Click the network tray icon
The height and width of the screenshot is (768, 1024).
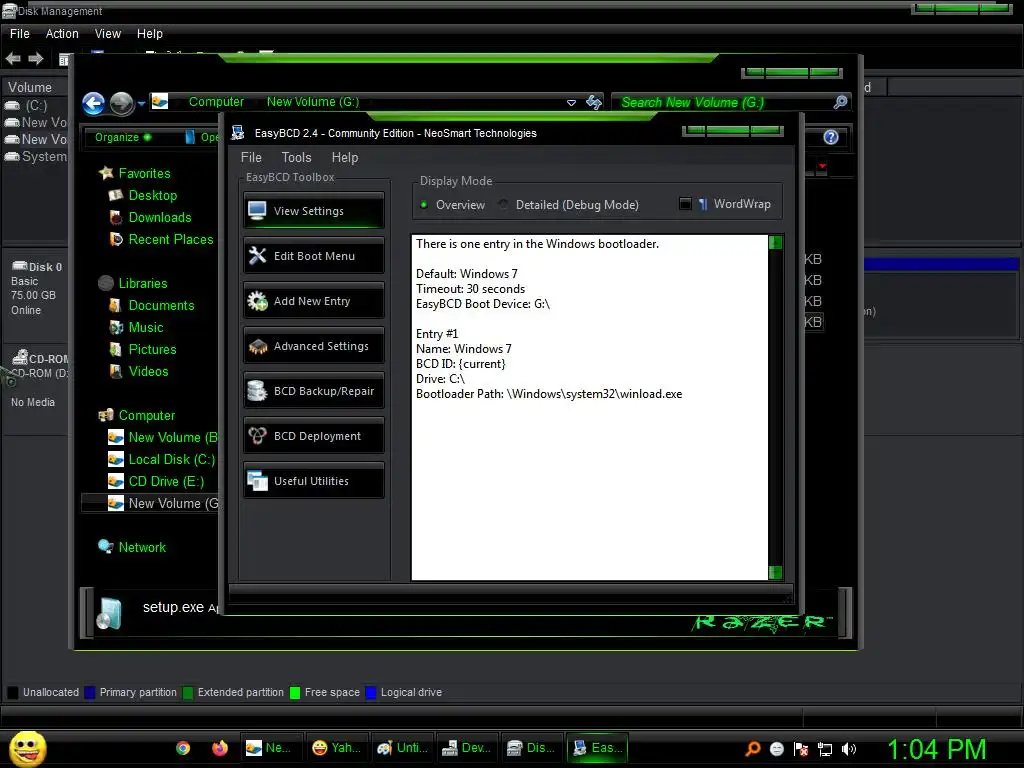pos(825,749)
